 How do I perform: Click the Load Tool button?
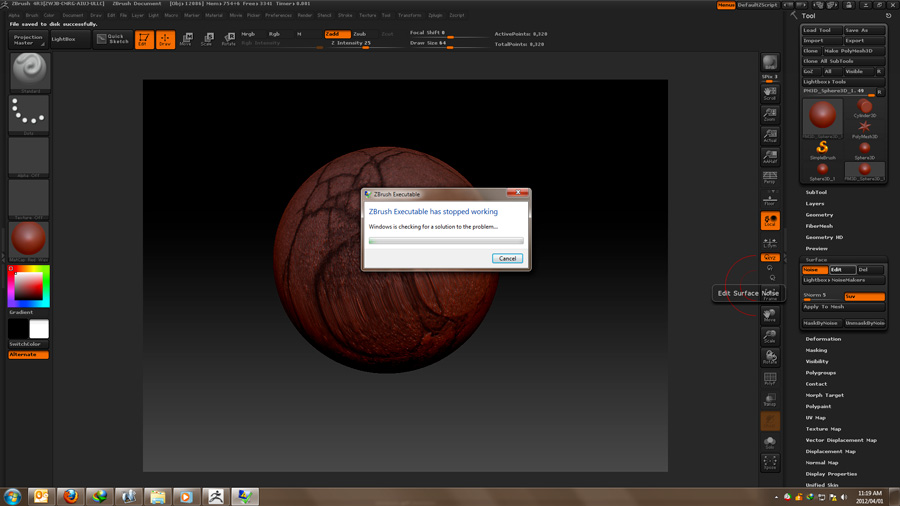tap(822, 30)
